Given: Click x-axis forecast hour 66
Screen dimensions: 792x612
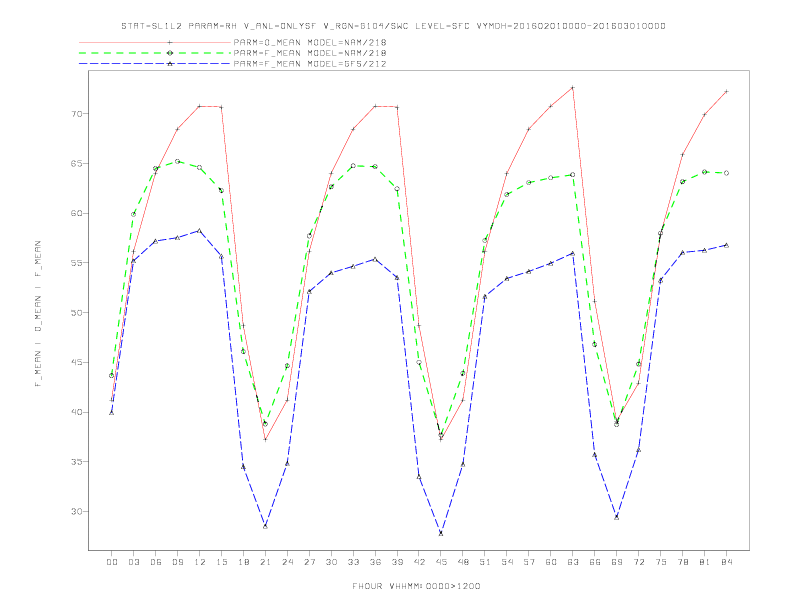Looking at the screenshot, I should tap(595, 562).
